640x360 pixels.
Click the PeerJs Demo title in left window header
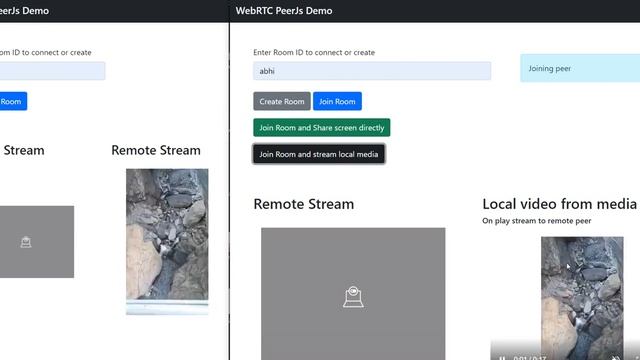(x=24, y=11)
